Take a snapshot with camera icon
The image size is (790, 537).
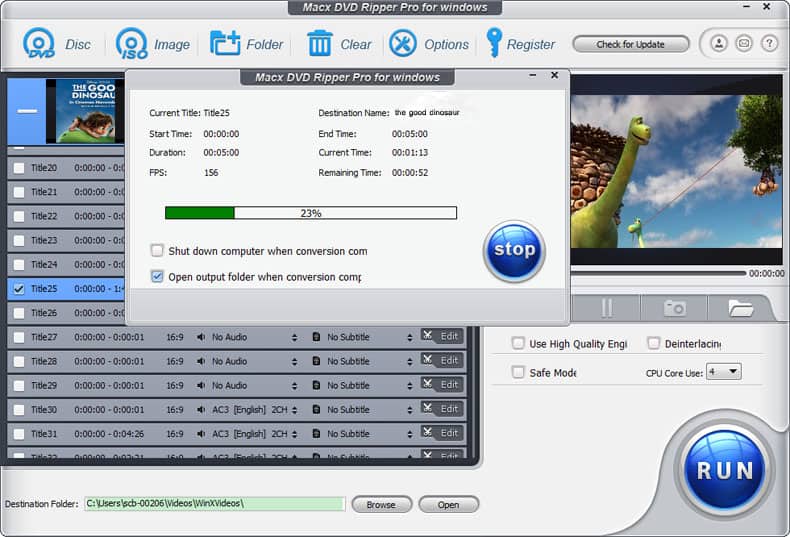pos(675,308)
